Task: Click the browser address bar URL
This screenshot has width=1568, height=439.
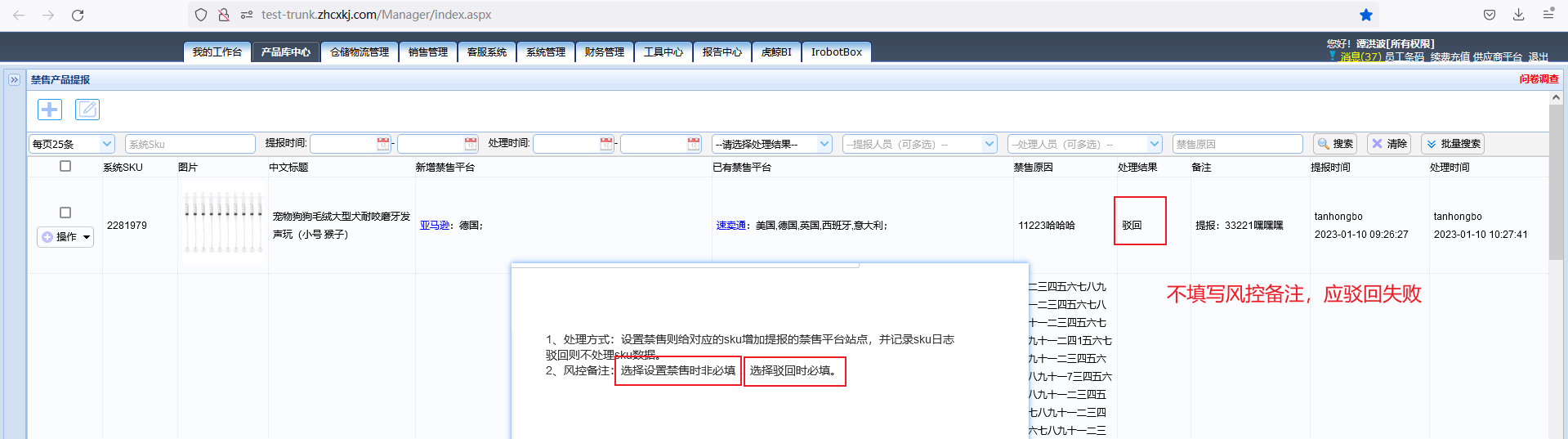Action: 377,15
